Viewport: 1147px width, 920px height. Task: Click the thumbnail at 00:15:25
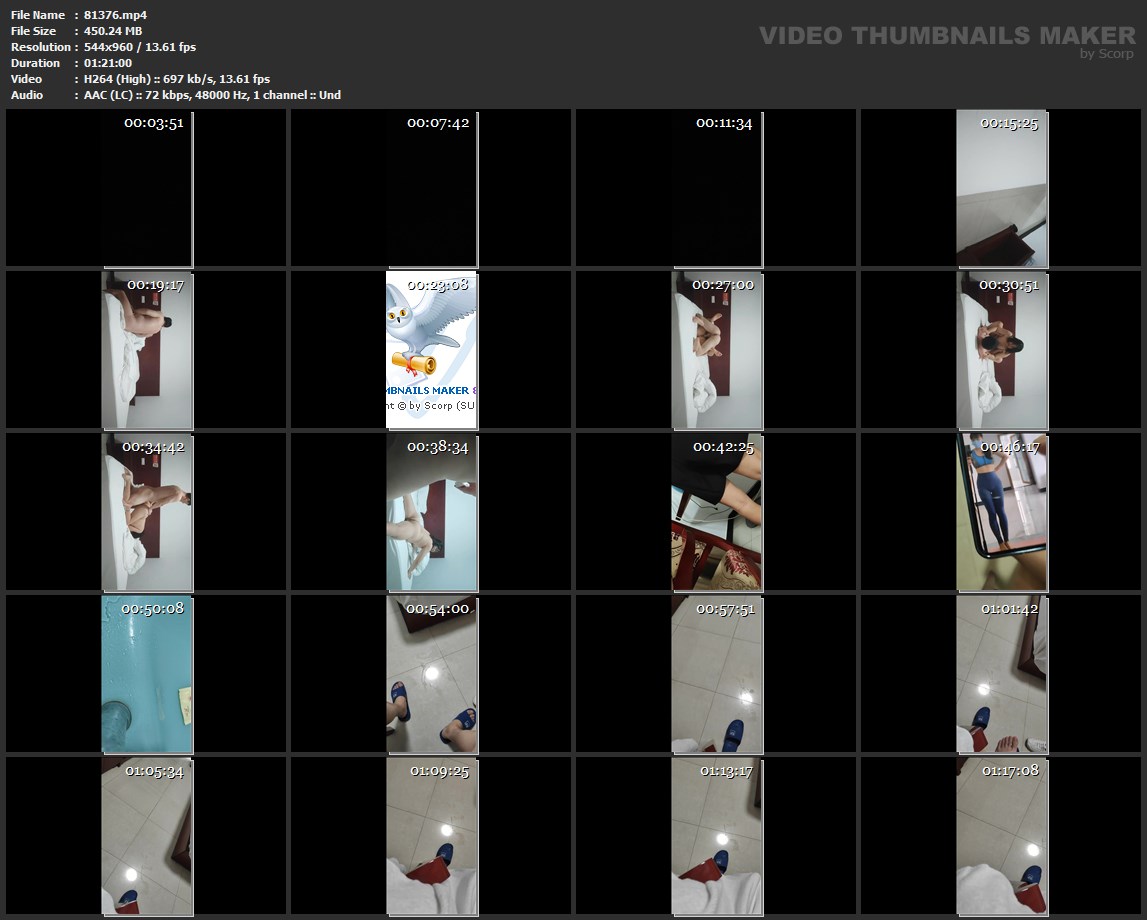pyautogui.click(x=1001, y=188)
